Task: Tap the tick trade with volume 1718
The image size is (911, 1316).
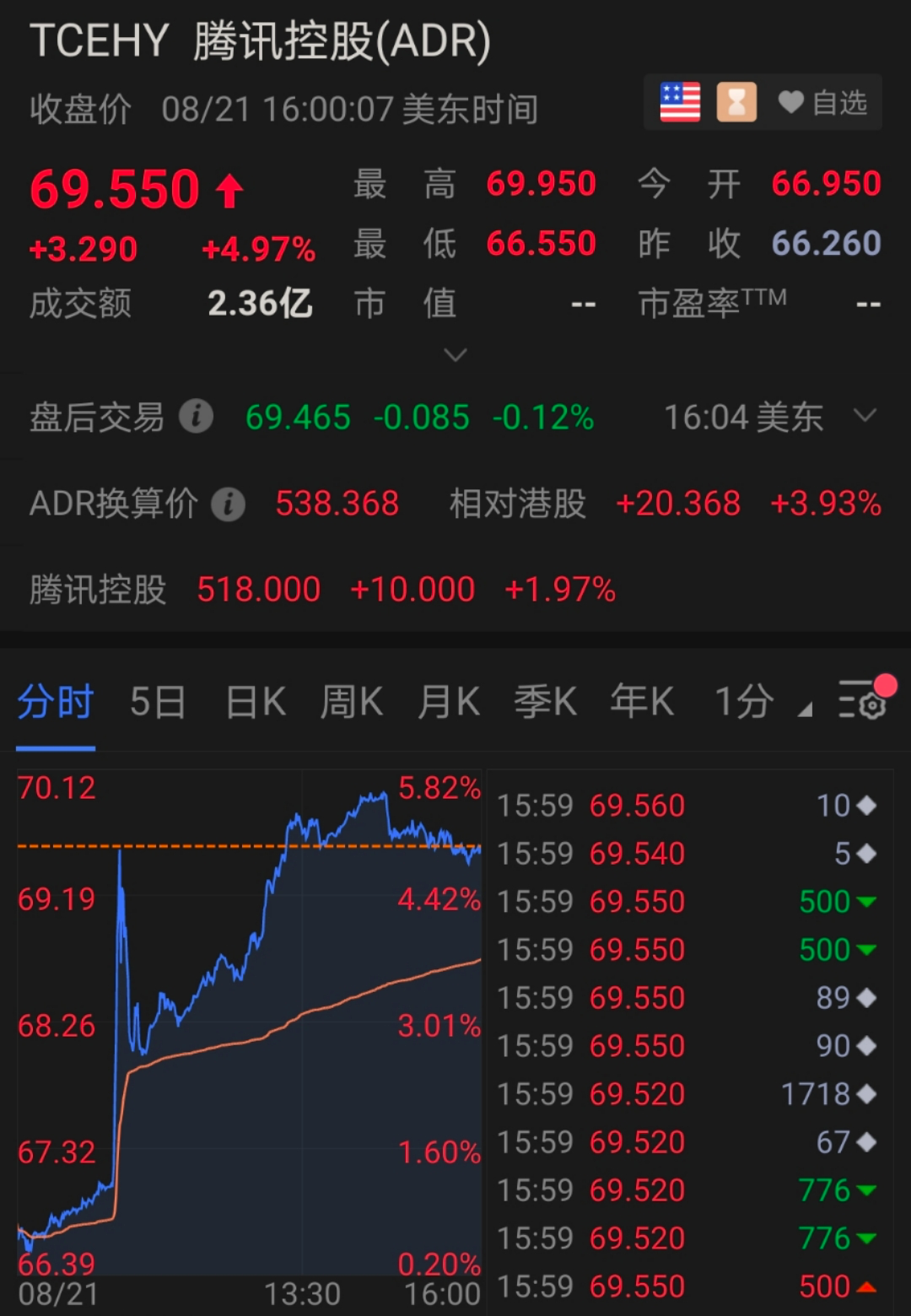Action: point(687,1094)
